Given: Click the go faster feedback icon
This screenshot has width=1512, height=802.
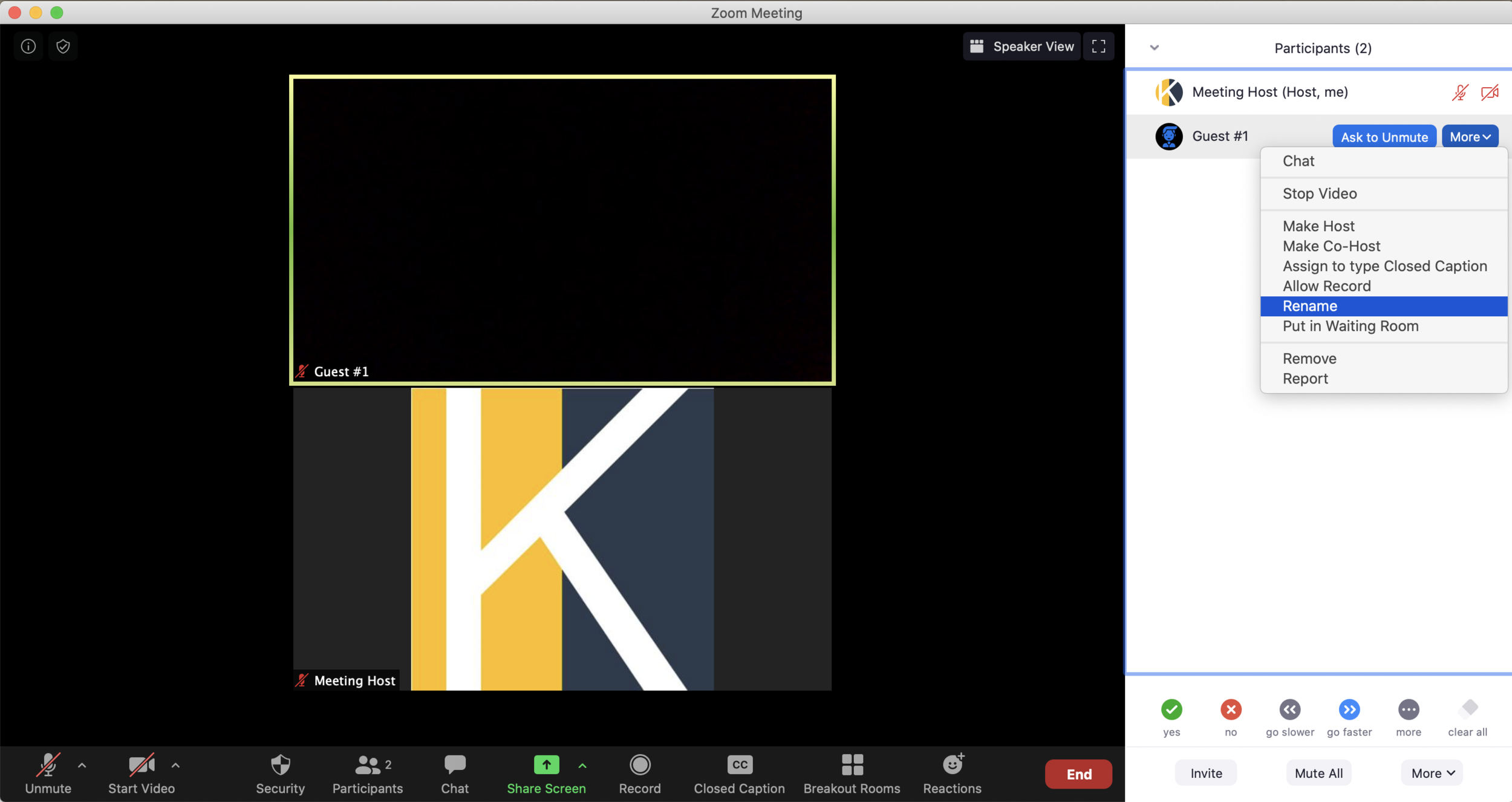Looking at the screenshot, I should (x=1349, y=709).
